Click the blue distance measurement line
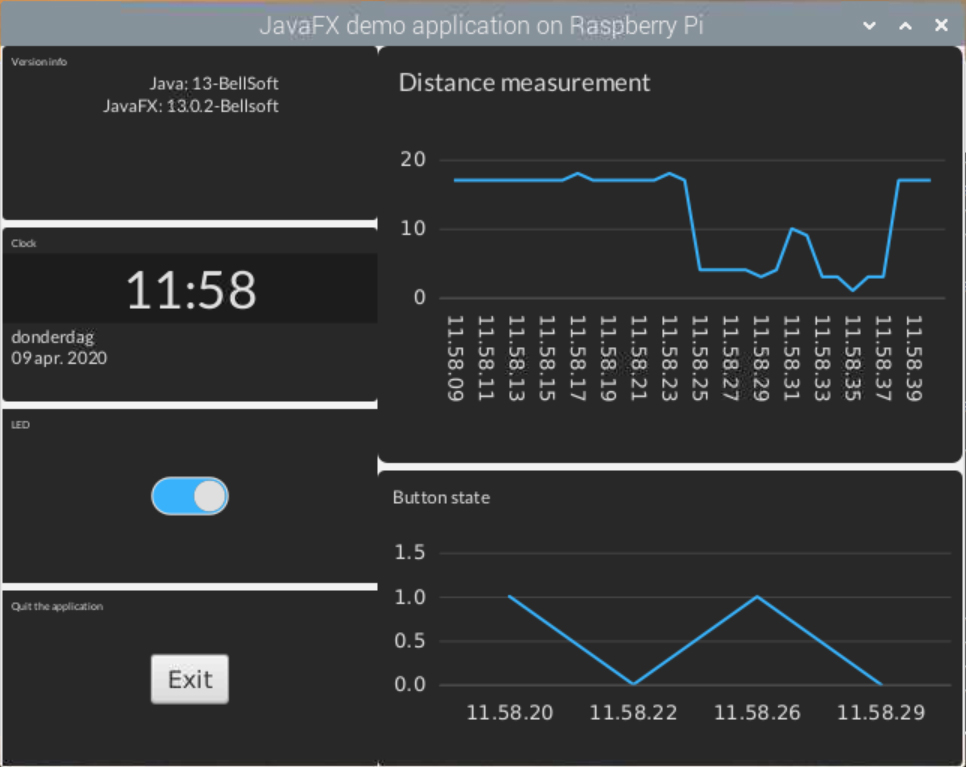 [550, 180]
